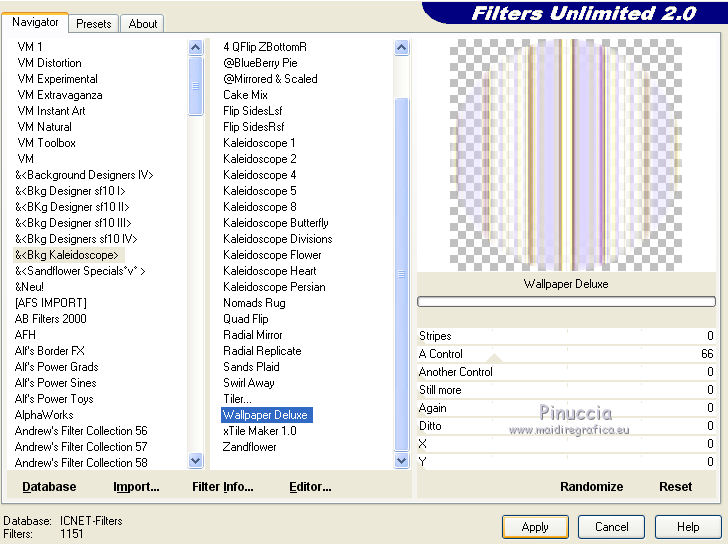The image size is (728, 544).
Task: Select Kaleidoscope Butterfly filter
Action: coord(276,223)
